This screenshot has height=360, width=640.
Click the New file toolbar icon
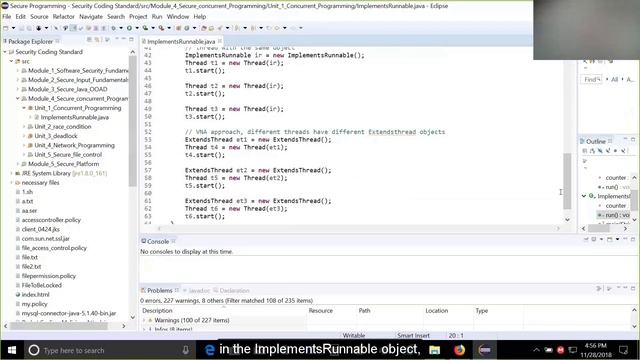(6, 28)
